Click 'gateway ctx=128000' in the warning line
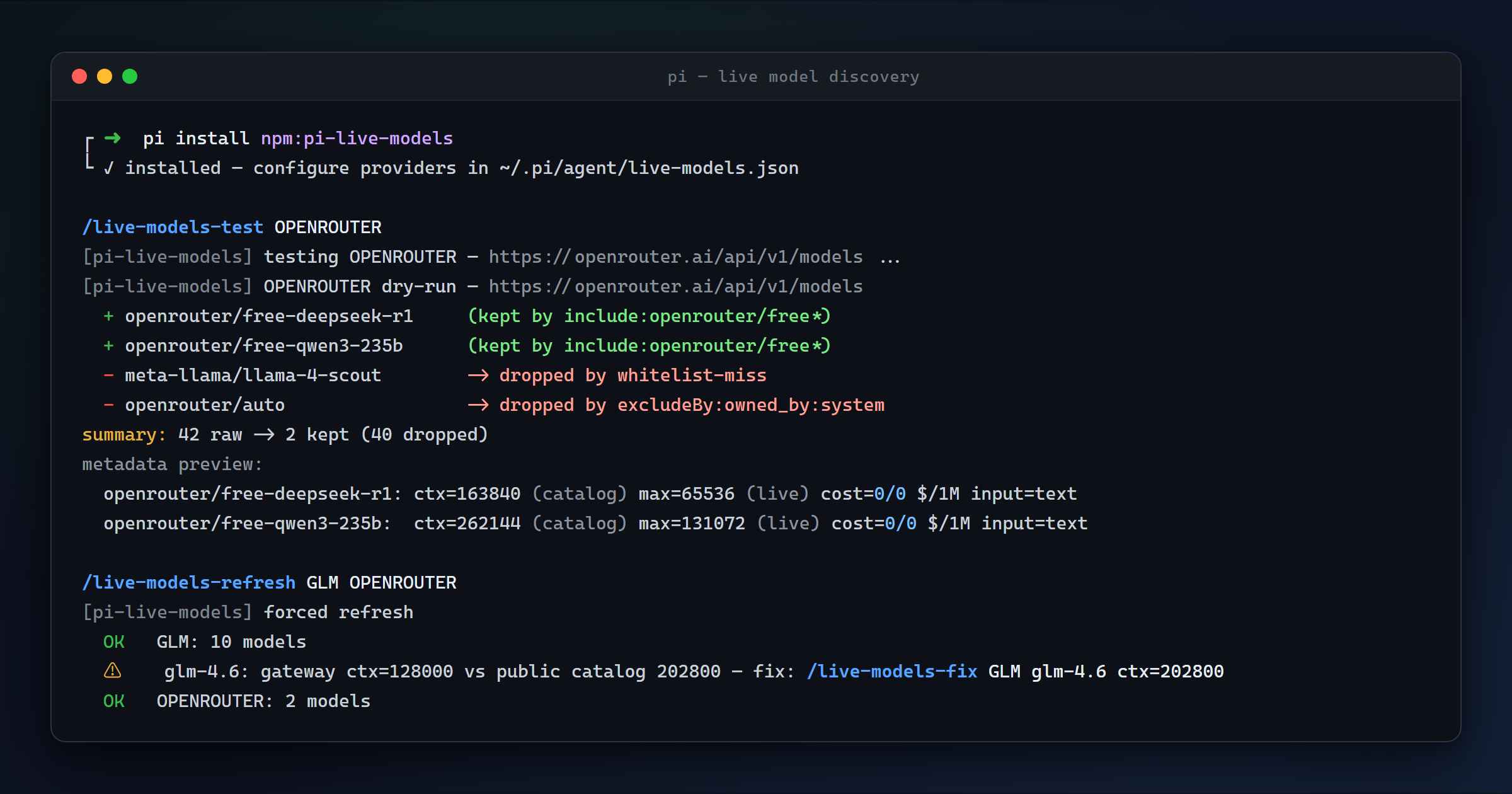The height and width of the screenshot is (794, 1512). (357, 672)
